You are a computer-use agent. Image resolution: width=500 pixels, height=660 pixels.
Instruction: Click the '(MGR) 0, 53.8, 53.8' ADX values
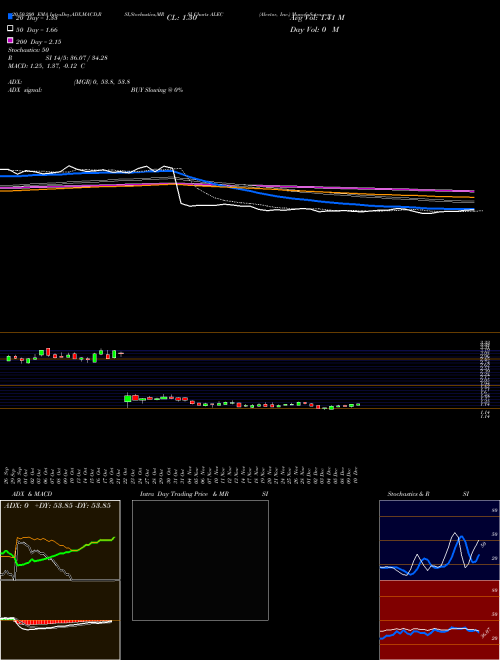(101, 82)
